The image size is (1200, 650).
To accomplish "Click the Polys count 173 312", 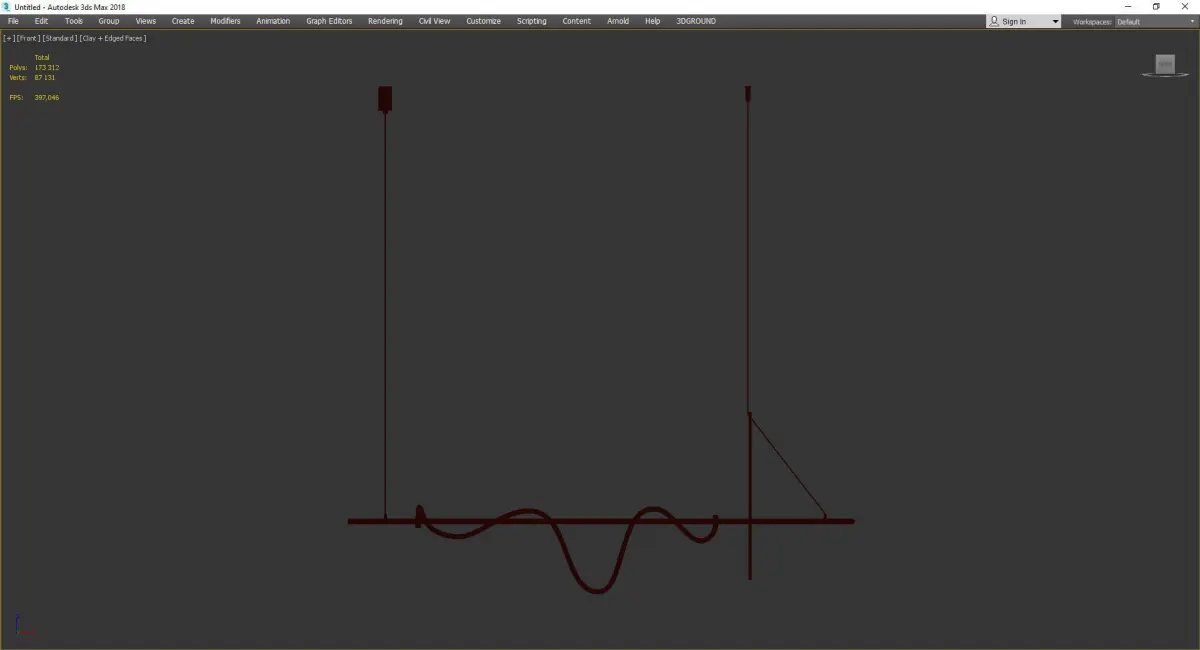I will pos(47,67).
